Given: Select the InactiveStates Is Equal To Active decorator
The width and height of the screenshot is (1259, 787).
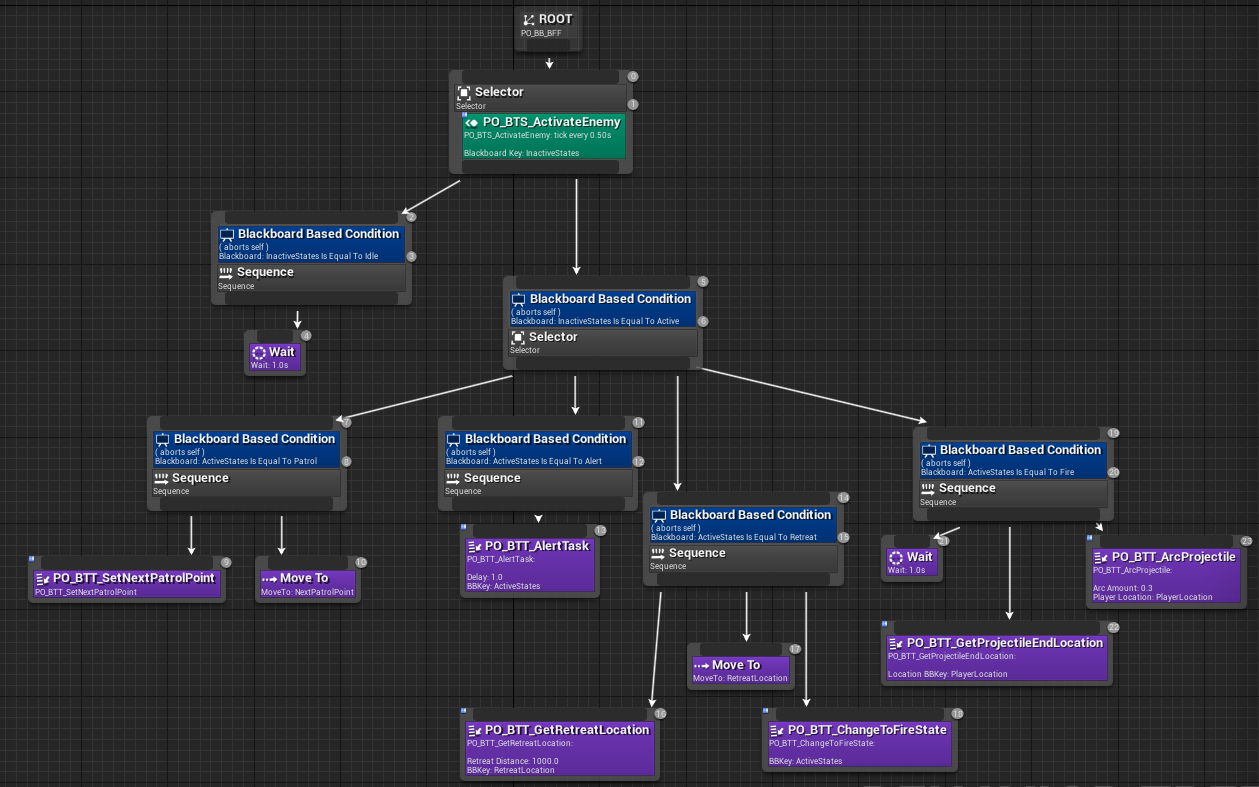Looking at the screenshot, I should (603, 309).
